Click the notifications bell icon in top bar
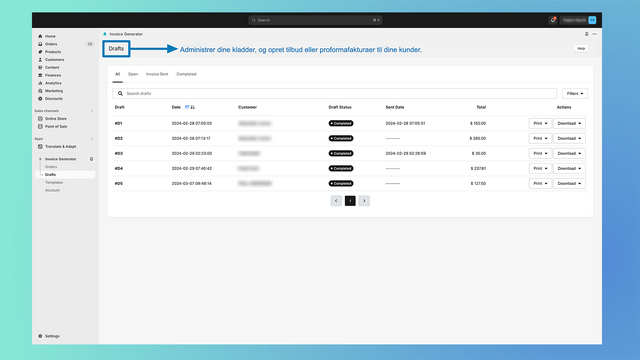This screenshot has width=640, height=360. [x=553, y=20]
